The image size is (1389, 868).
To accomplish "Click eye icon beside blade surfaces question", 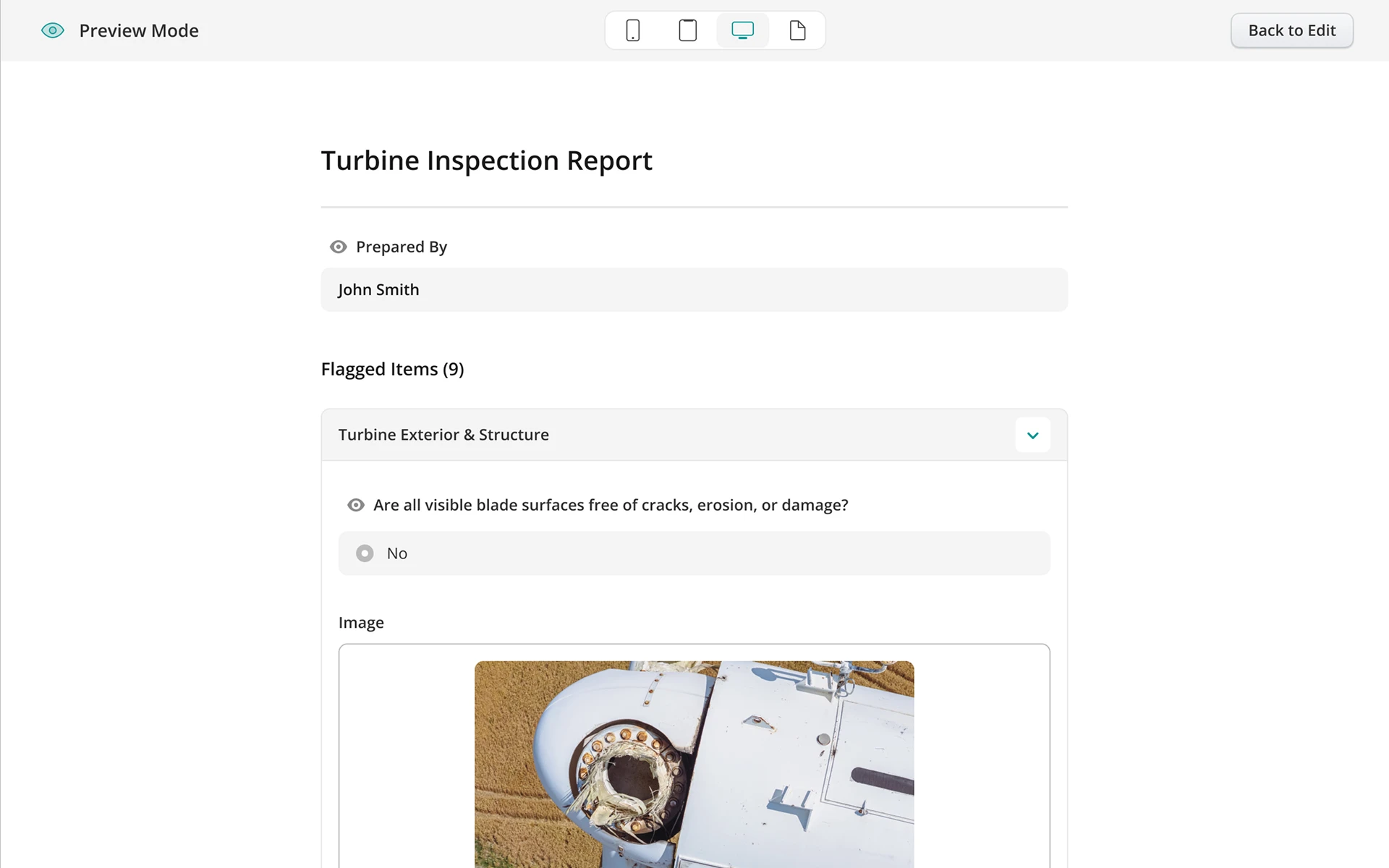I will [355, 505].
